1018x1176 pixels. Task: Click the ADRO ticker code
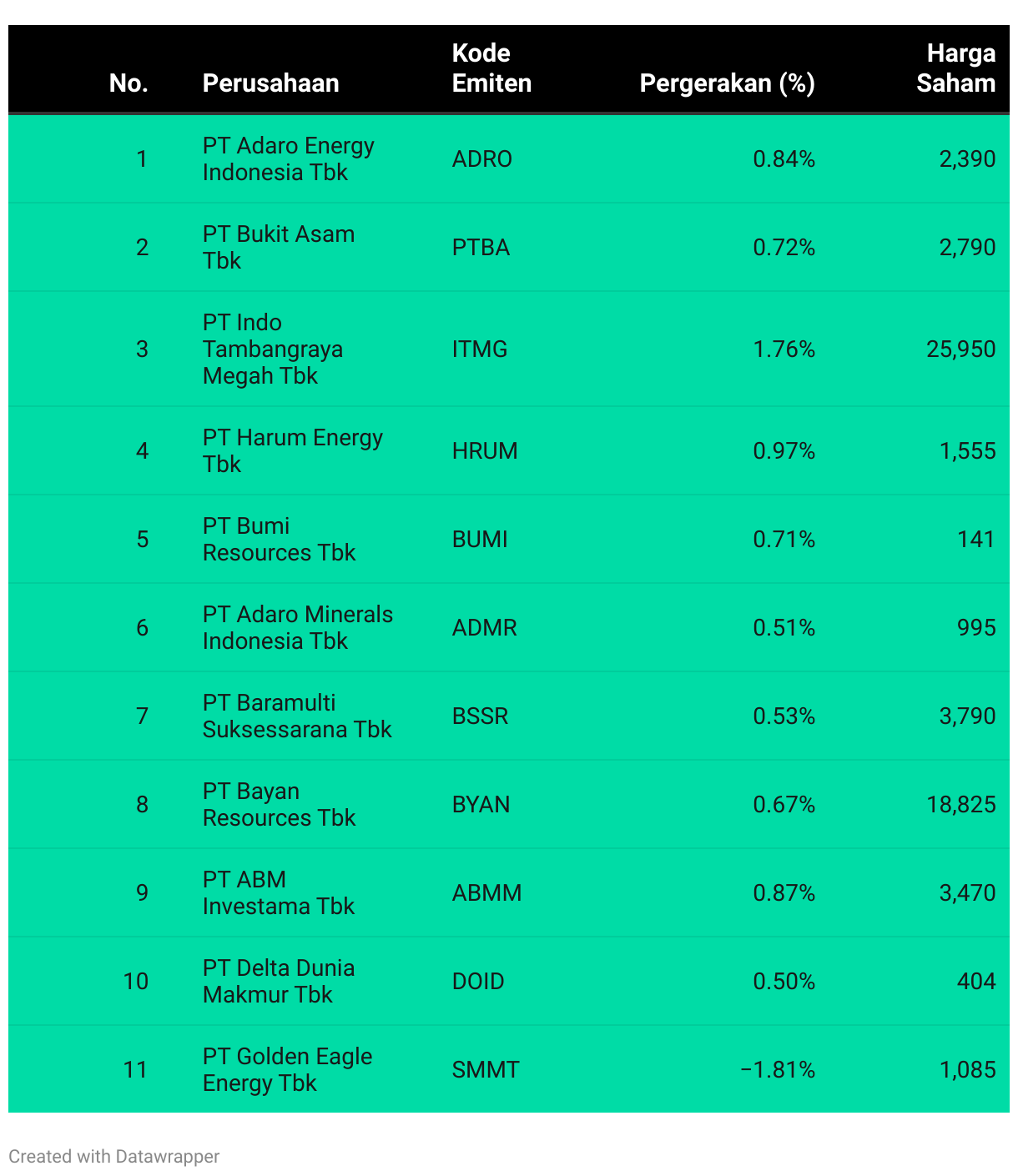pos(482,159)
